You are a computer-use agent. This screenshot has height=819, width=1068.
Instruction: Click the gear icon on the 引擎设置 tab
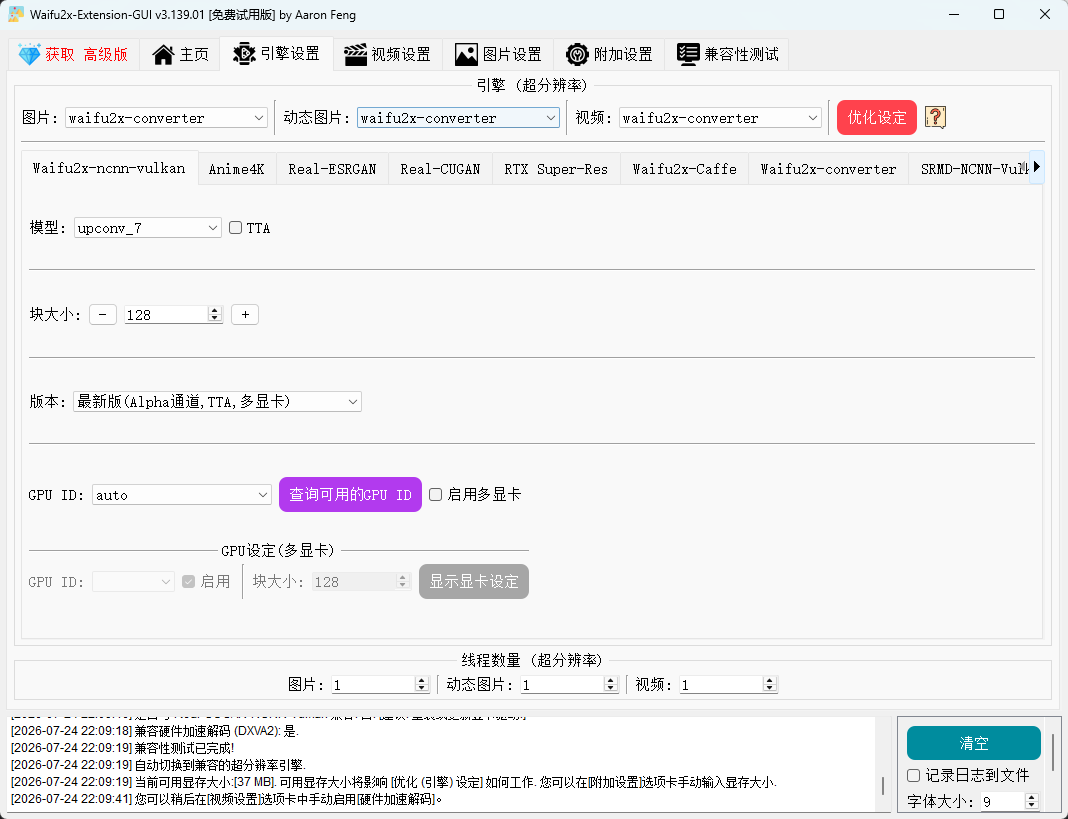pyautogui.click(x=244, y=53)
